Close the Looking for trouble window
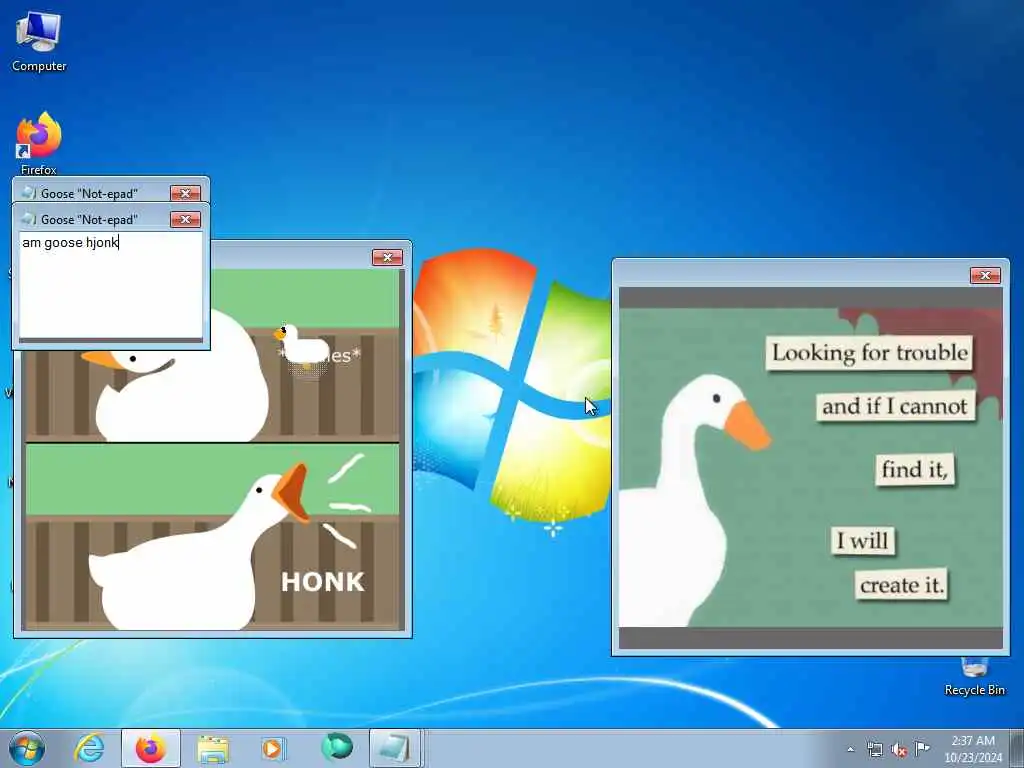 (985, 276)
